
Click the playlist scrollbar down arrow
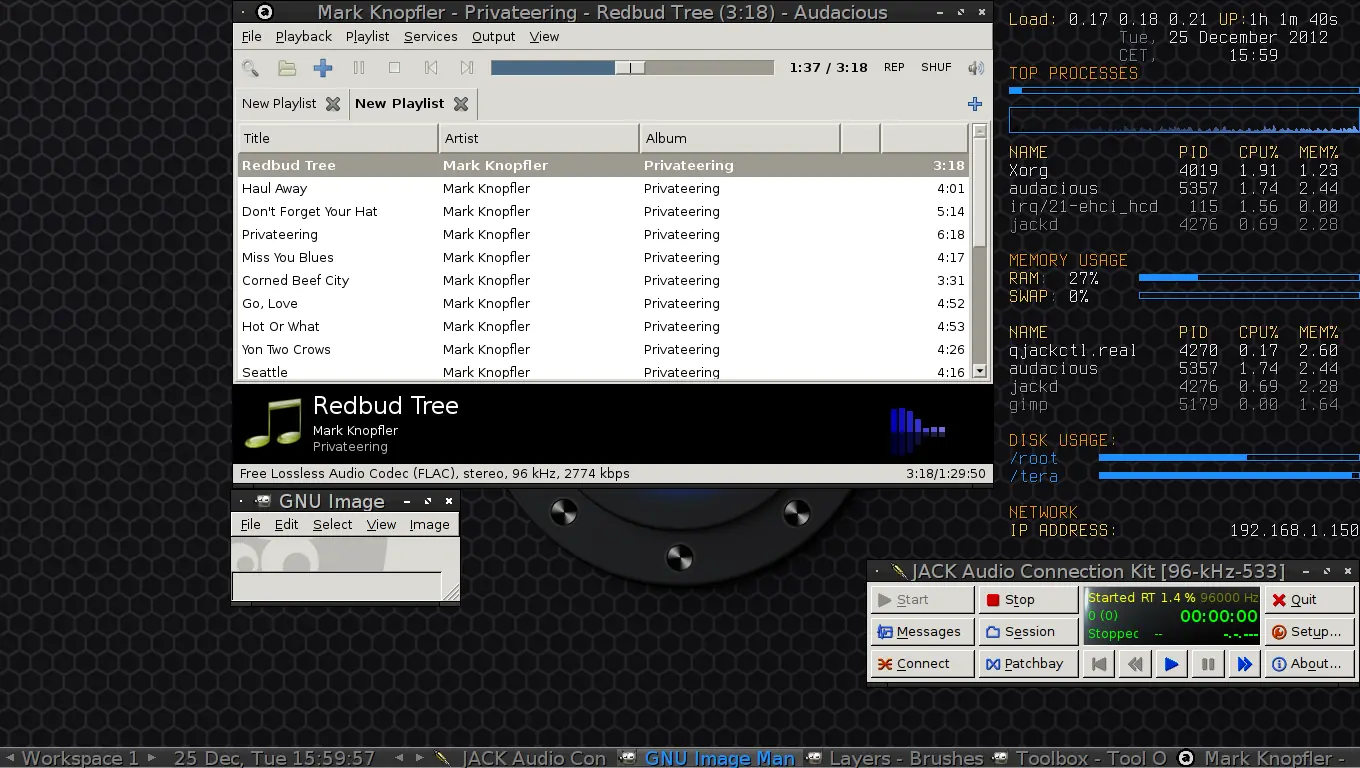[980, 371]
